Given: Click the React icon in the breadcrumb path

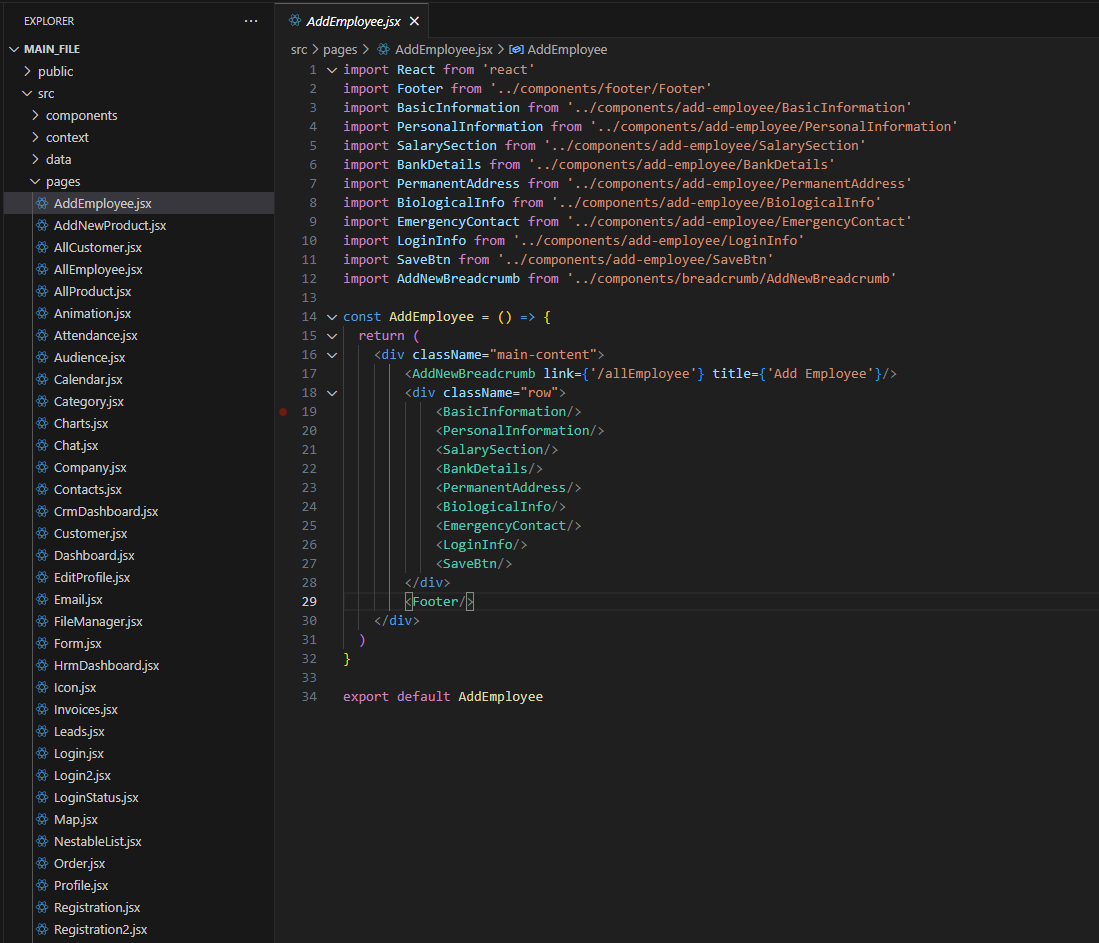Looking at the screenshot, I should click(x=383, y=49).
